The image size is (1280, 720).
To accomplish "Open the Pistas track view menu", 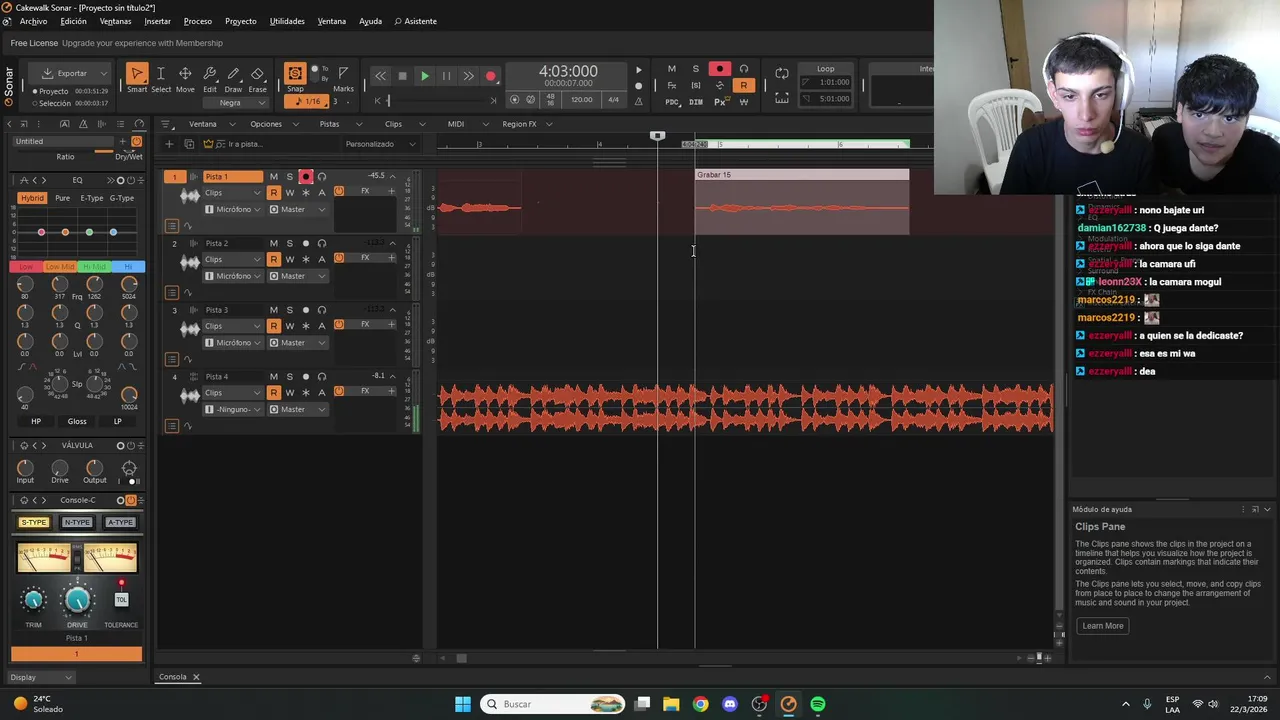I will [x=329, y=124].
